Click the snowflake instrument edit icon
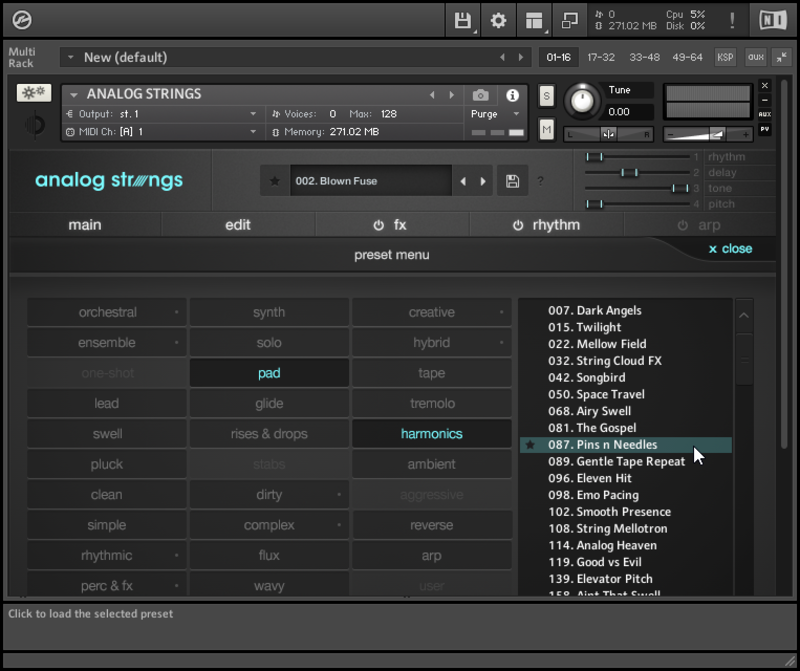This screenshot has width=800, height=671. [x=34, y=93]
